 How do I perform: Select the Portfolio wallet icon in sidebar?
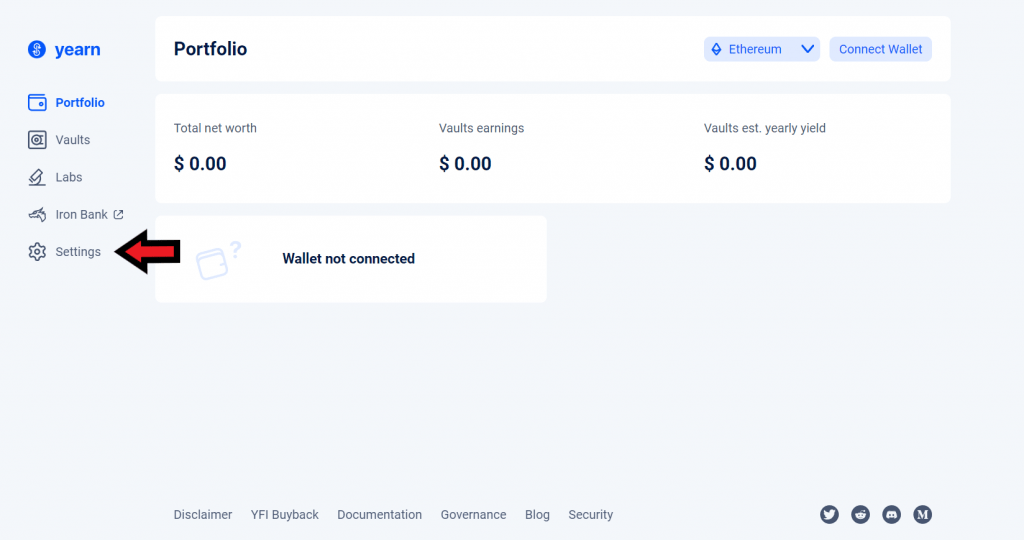pyautogui.click(x=37, y=103)
